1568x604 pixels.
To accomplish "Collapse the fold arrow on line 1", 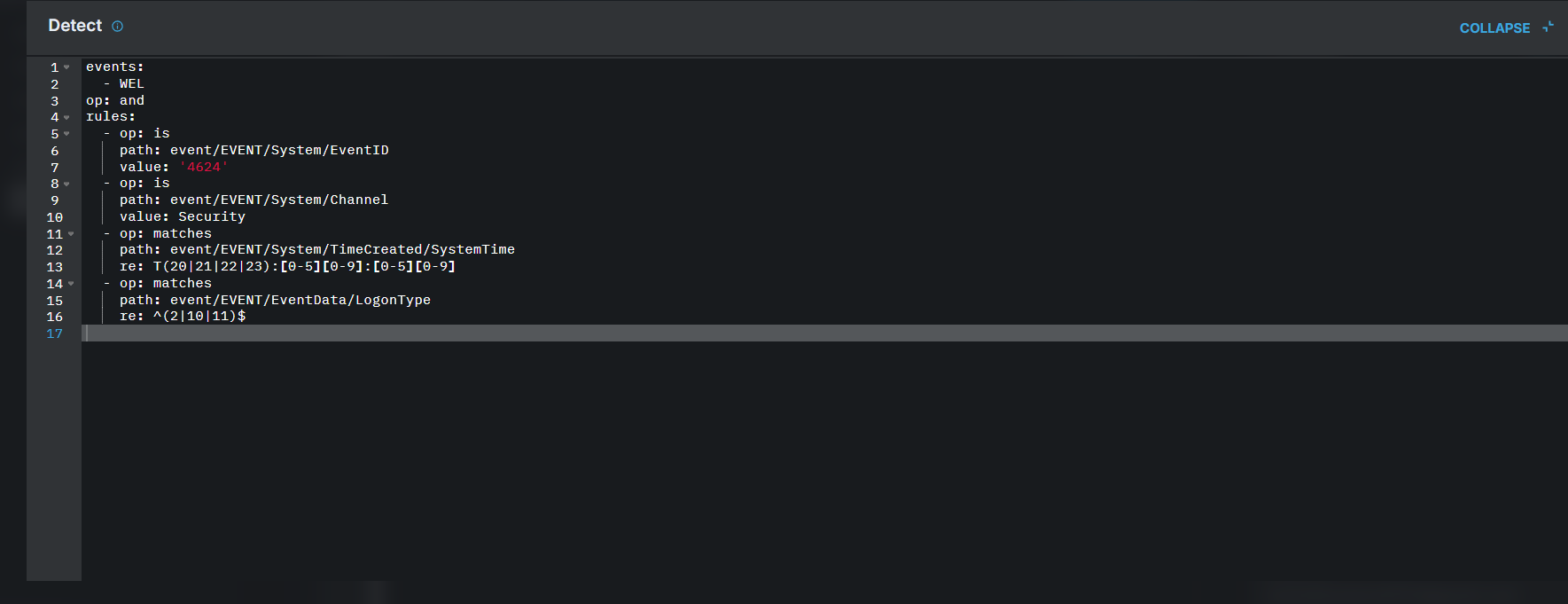I will click(x=66, y=67).
